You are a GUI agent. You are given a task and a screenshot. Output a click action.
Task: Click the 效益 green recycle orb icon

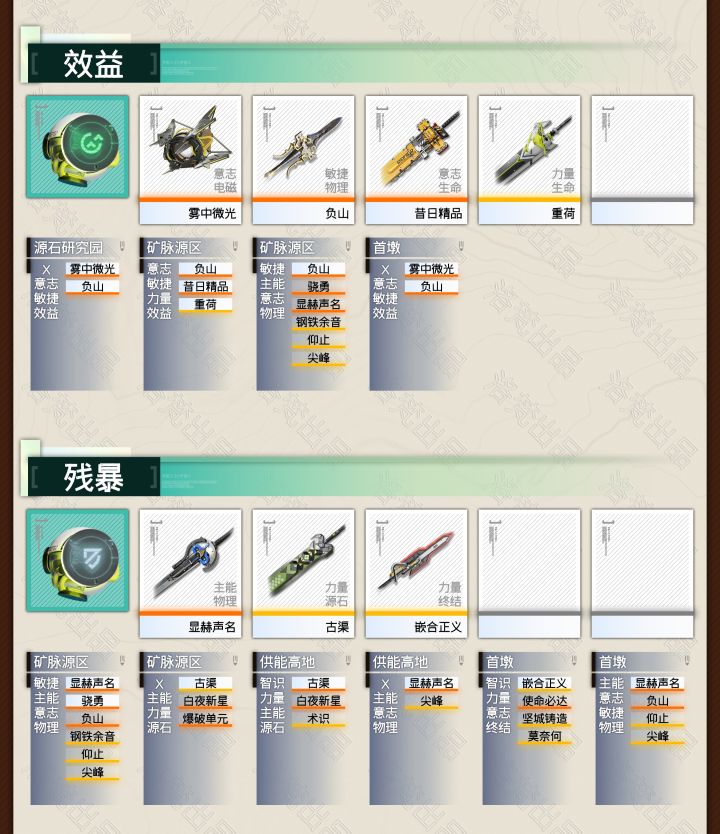[x=78, y=147]
